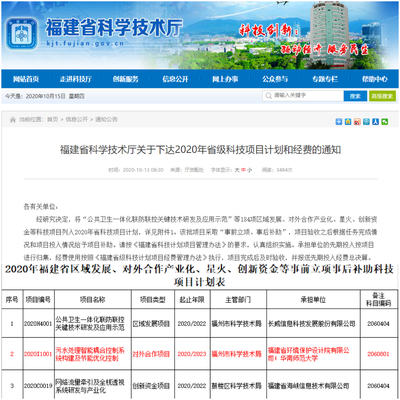Share via the red Weibo icon

pos(357,122)
